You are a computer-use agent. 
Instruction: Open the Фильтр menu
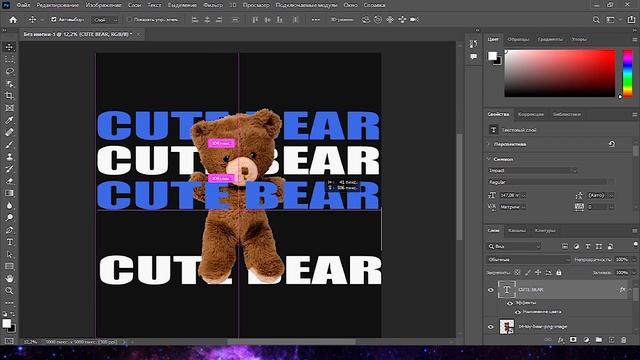[x=213, y=5]
